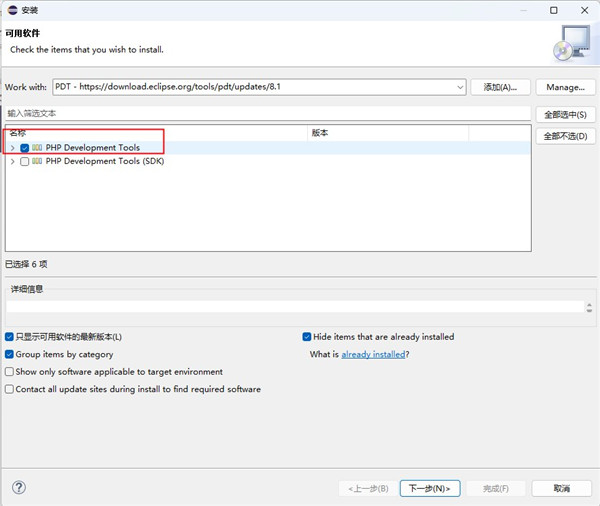Viewport: 600px width, 506px height.
Task: Expand the PHP Development Tools tree node
Action: (x=13, y=148)
